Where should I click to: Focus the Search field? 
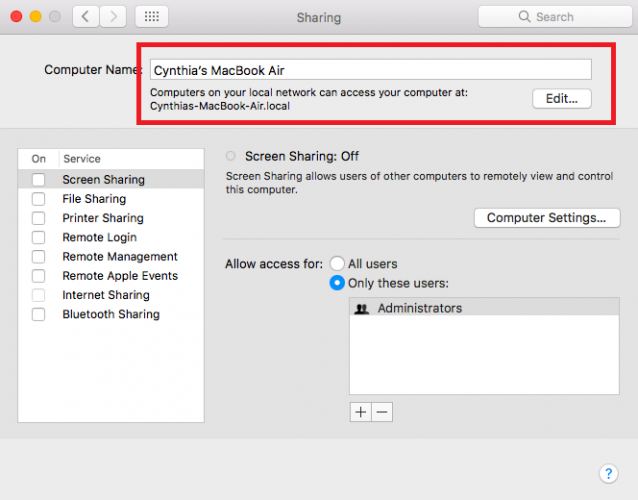[x=555, y=17]
